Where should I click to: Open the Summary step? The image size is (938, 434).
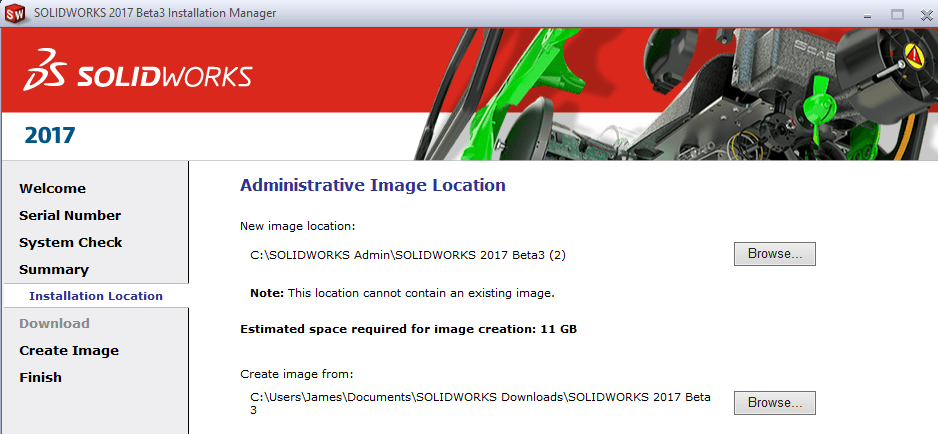[54, 269]
